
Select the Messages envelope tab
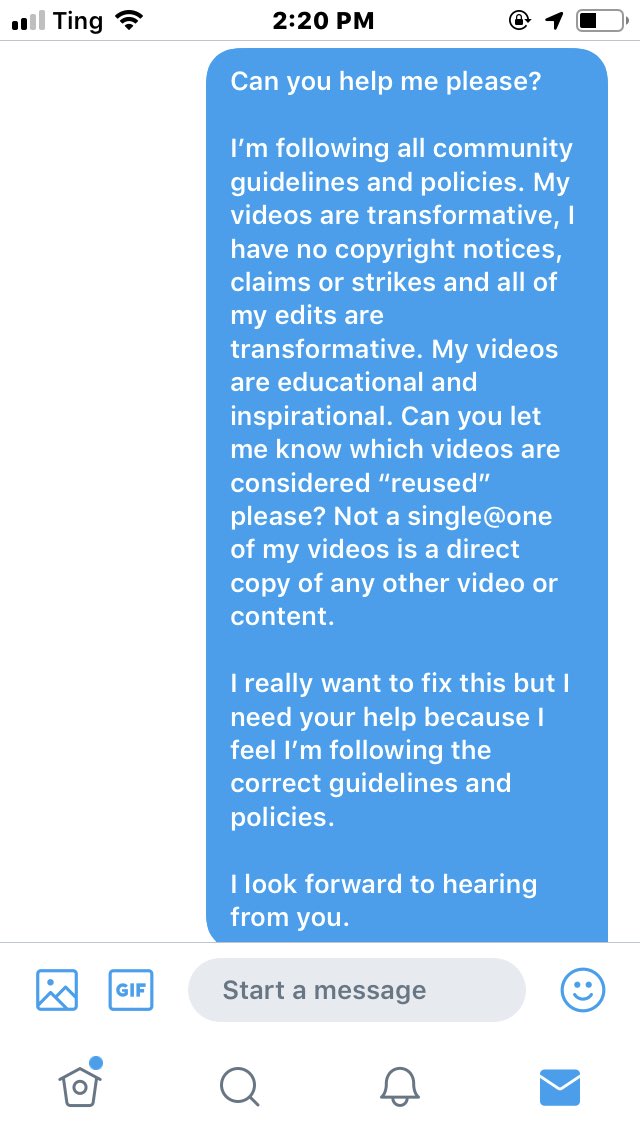560,1087
